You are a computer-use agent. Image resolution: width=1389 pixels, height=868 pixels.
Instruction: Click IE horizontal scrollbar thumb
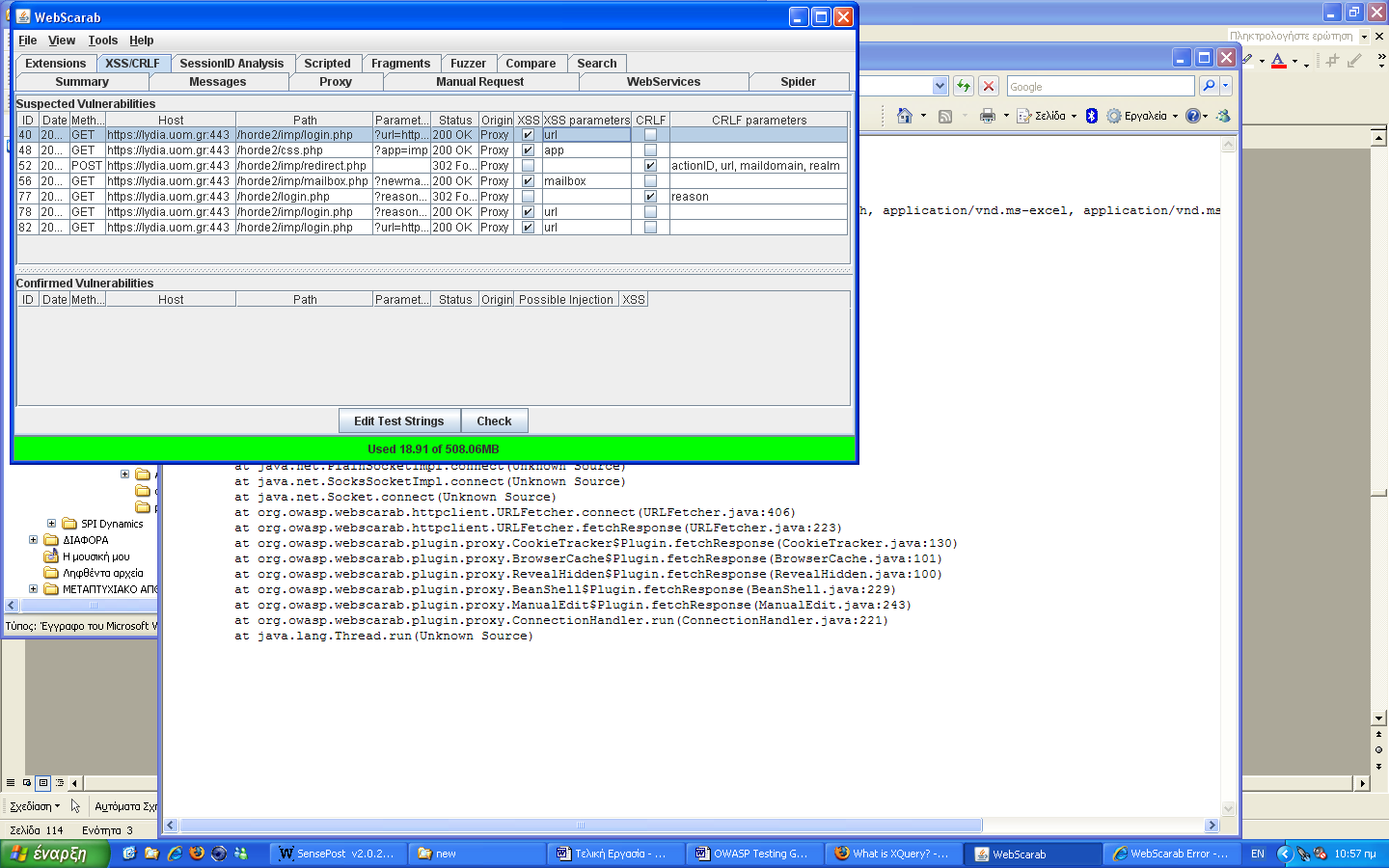[x=581, y=826]
